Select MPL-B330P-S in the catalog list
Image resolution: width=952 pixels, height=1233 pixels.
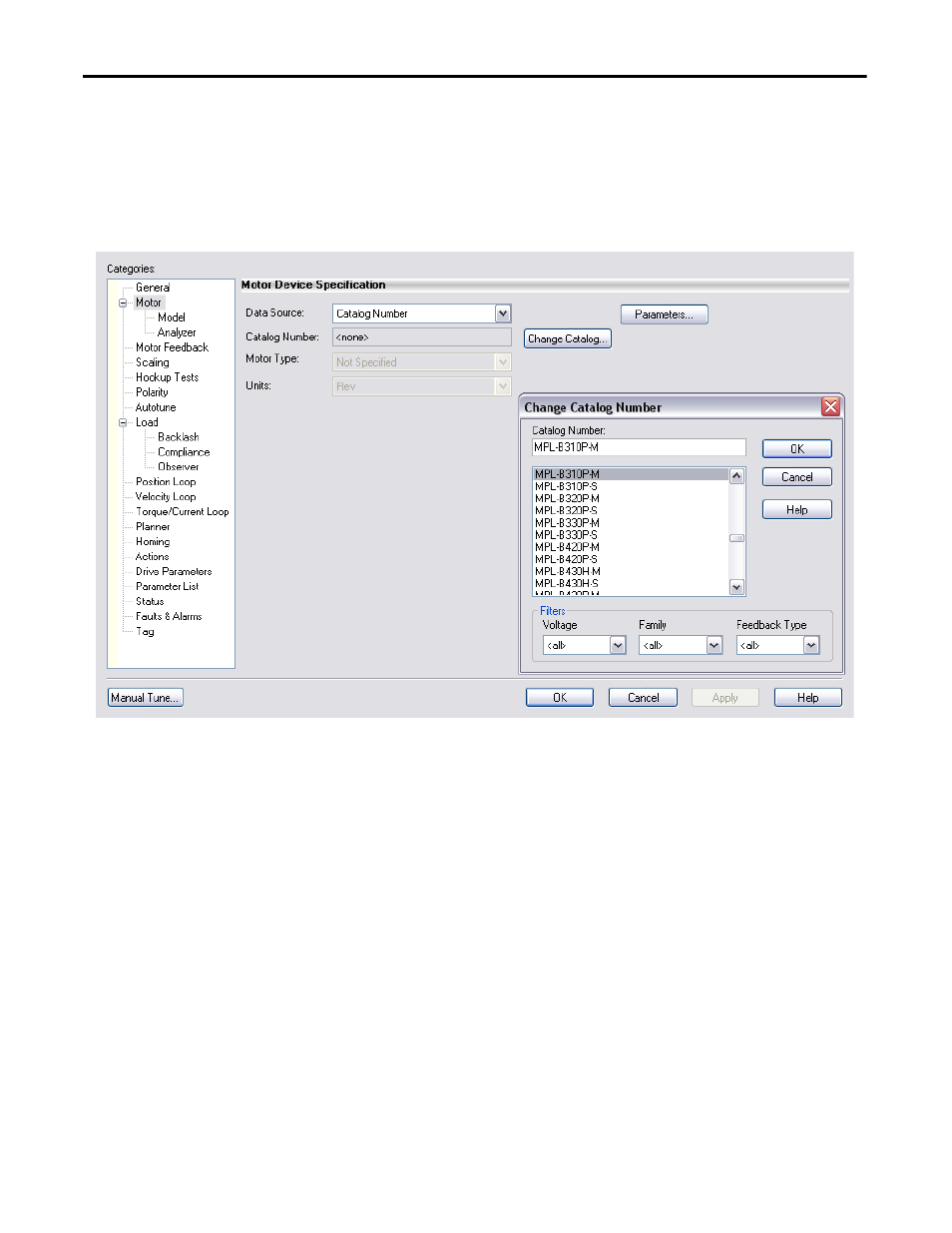[631, 535]
